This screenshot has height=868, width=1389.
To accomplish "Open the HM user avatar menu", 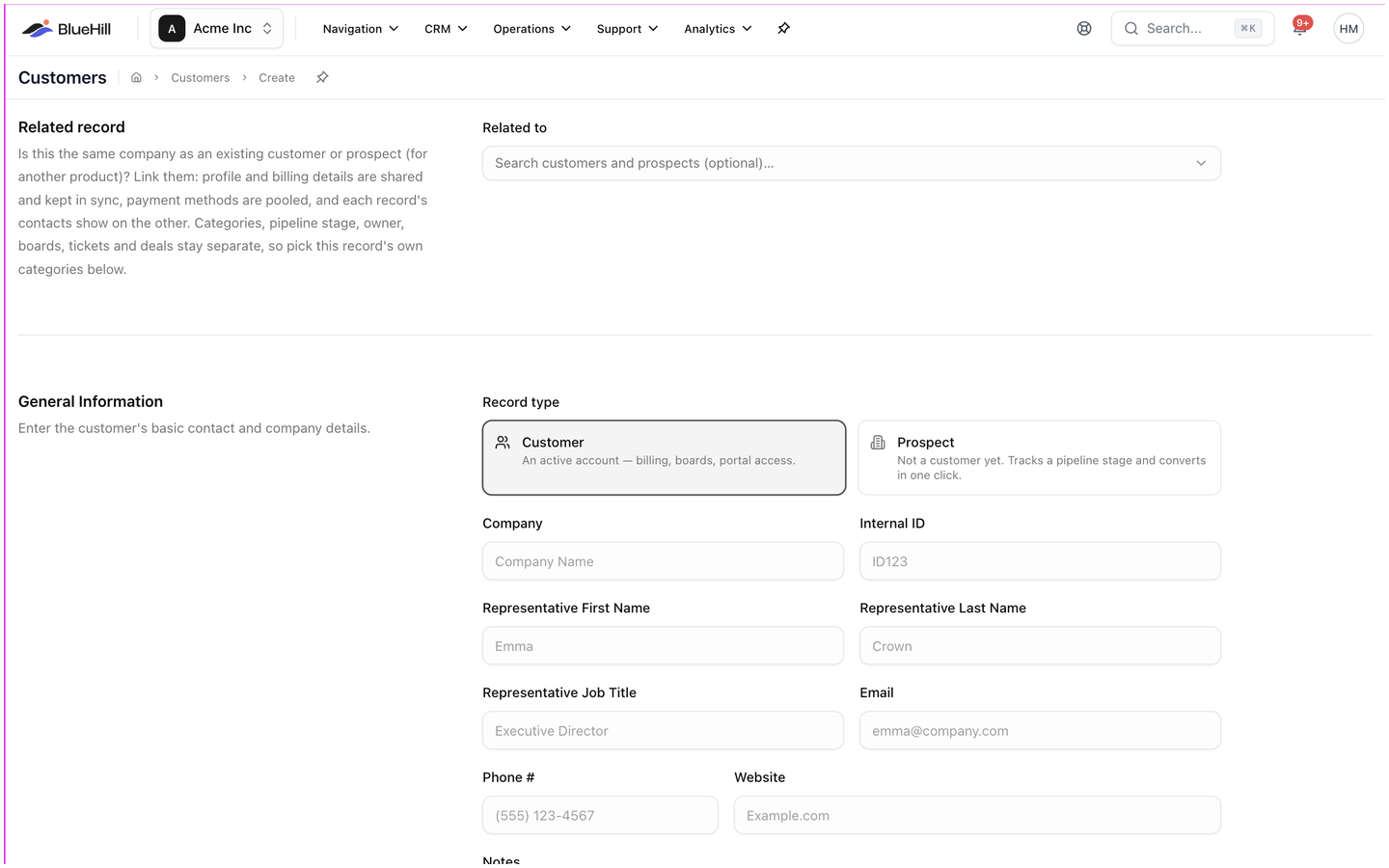I will 1348,29.
